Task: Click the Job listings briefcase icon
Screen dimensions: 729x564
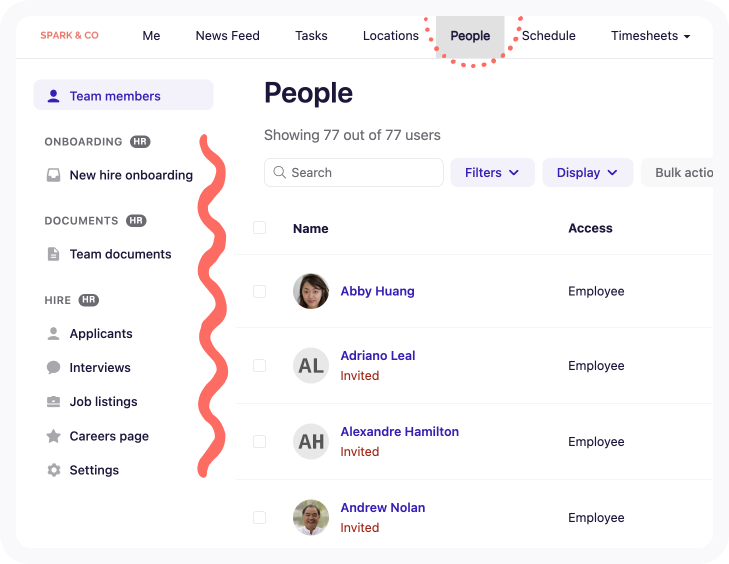Action: 53,401
